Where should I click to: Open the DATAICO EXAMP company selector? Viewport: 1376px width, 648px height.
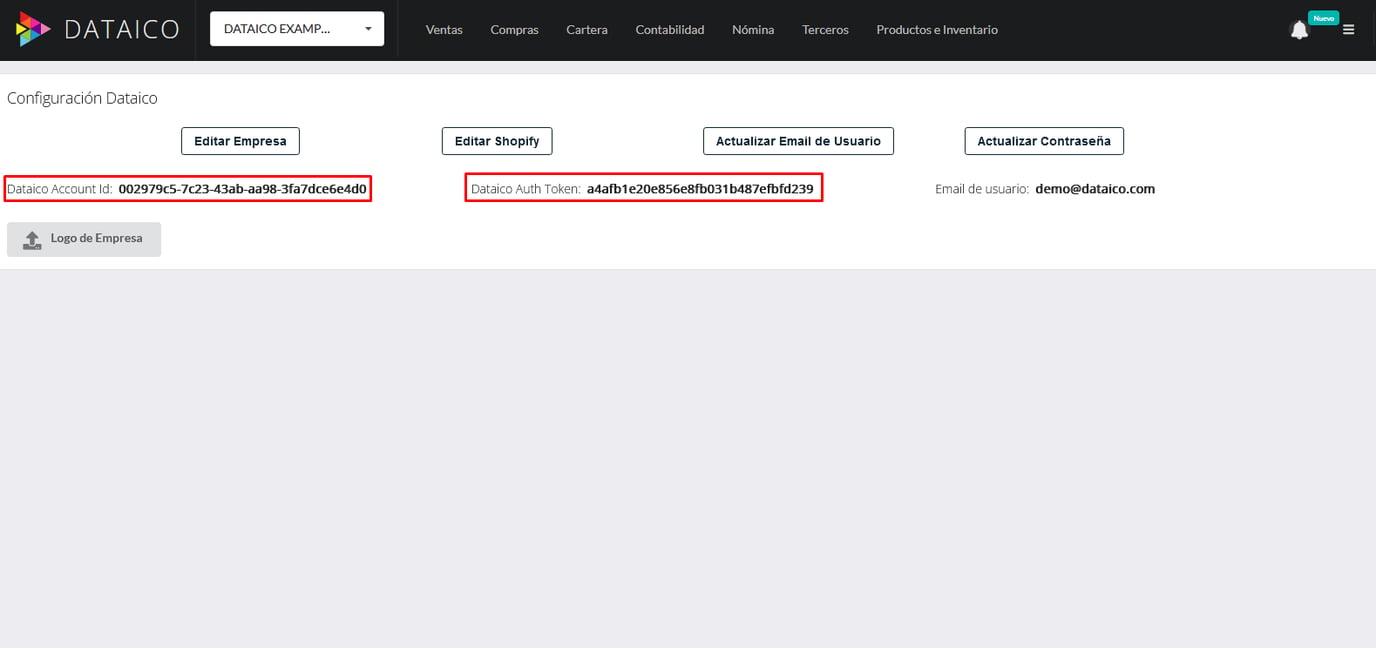click(290, 29)
